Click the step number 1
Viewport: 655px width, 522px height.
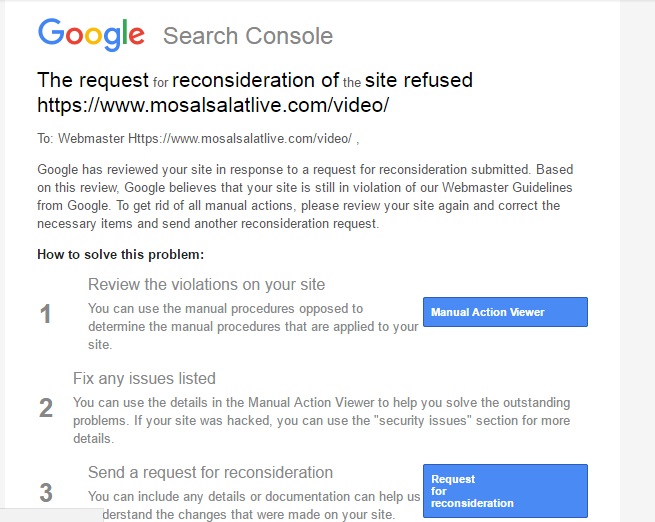[46, 315]
